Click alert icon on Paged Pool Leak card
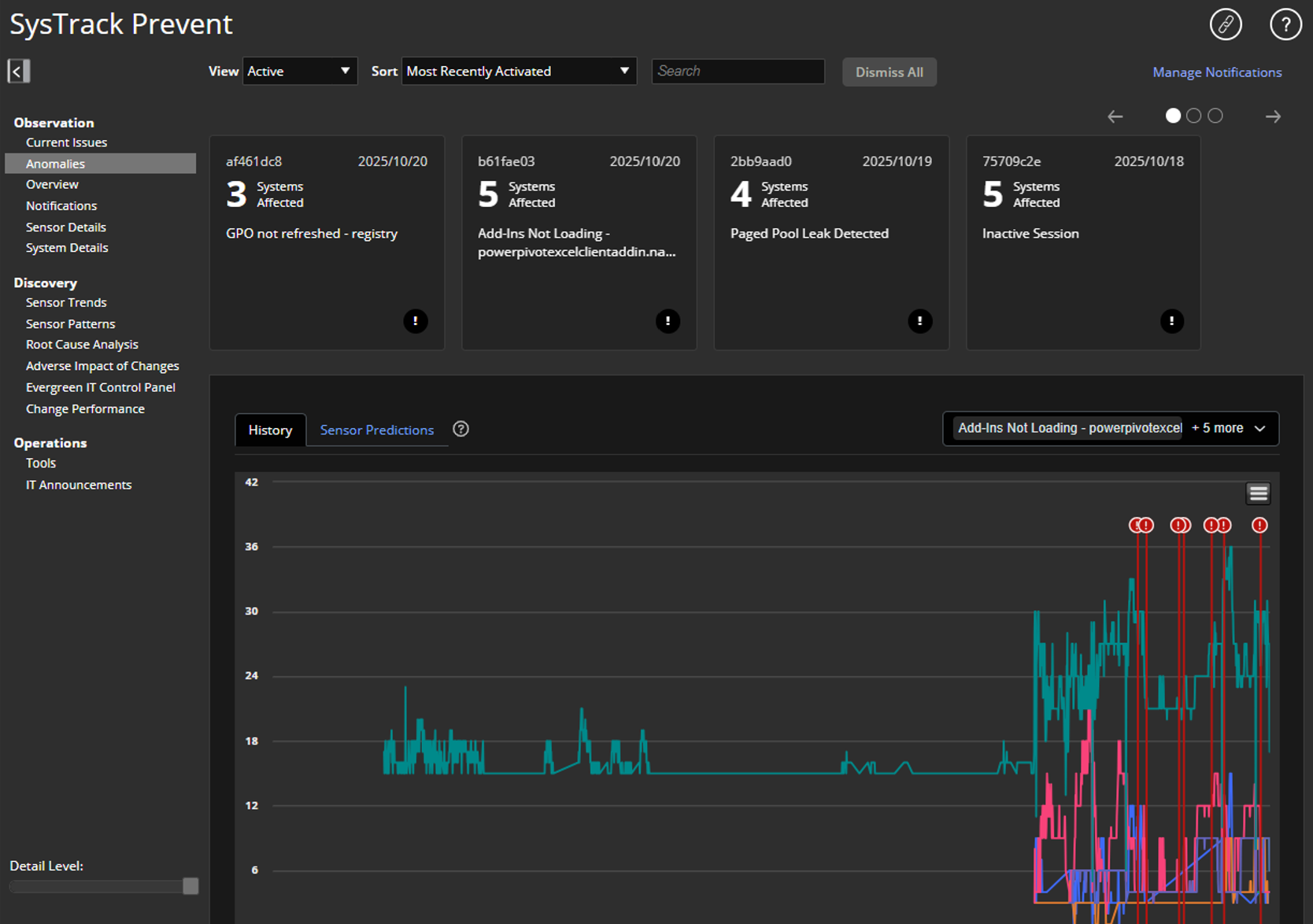This screenshot has width=1313, height=924. coord(919,321)
